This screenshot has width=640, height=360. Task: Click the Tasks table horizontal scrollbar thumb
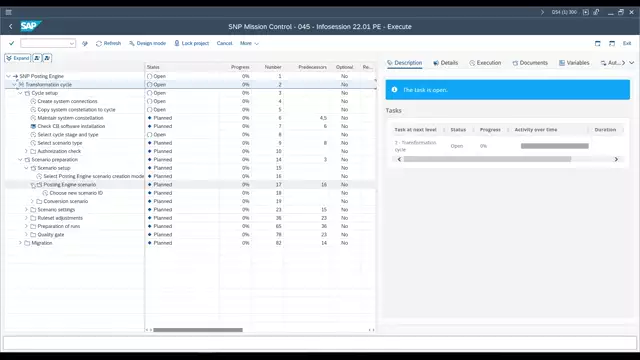(487, 159)
